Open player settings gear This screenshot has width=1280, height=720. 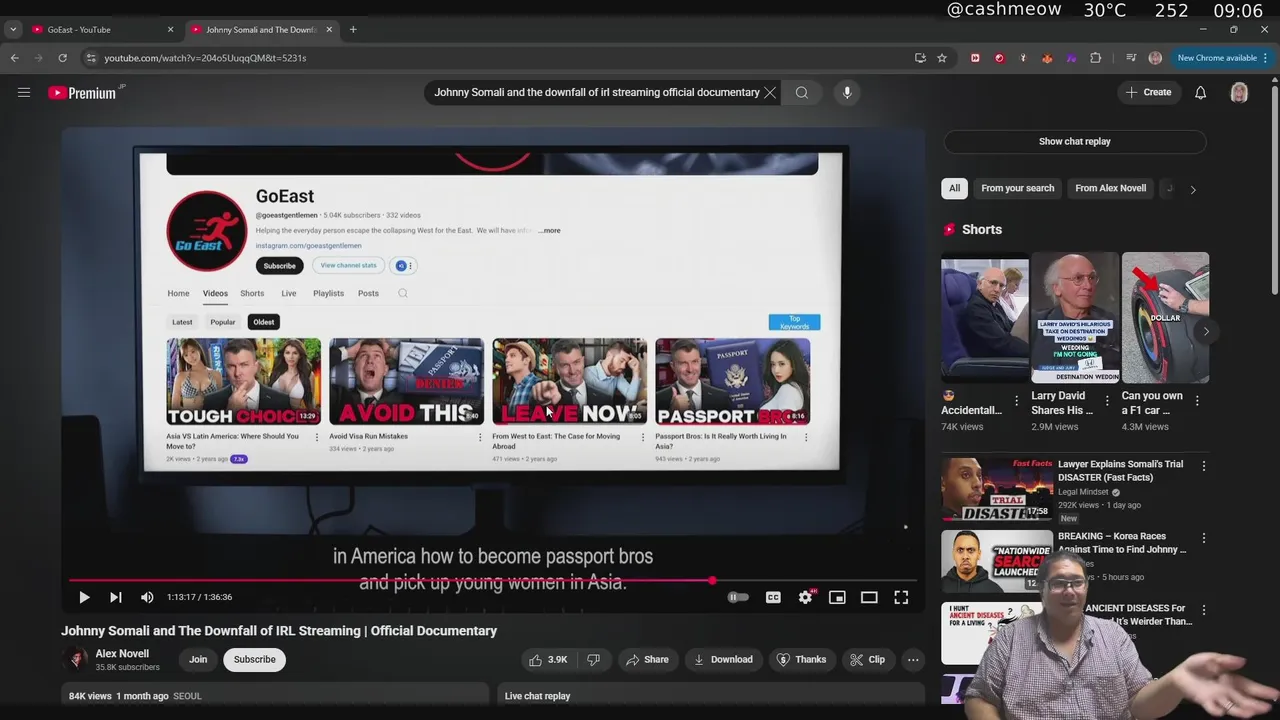805,597
